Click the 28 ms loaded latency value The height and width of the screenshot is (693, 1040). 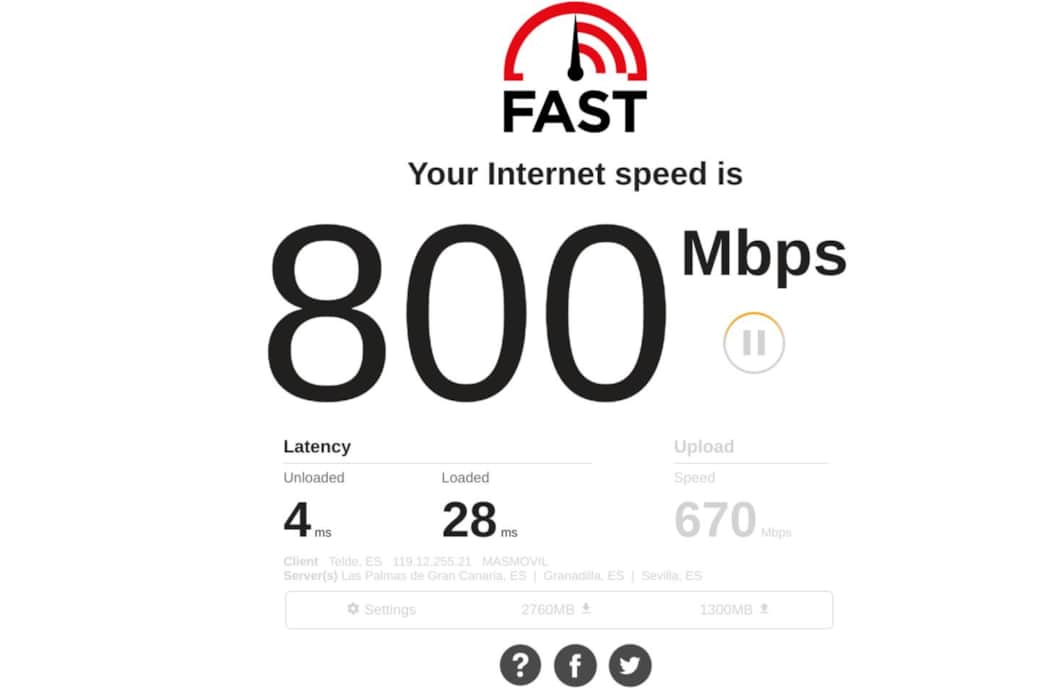point(480,520)
